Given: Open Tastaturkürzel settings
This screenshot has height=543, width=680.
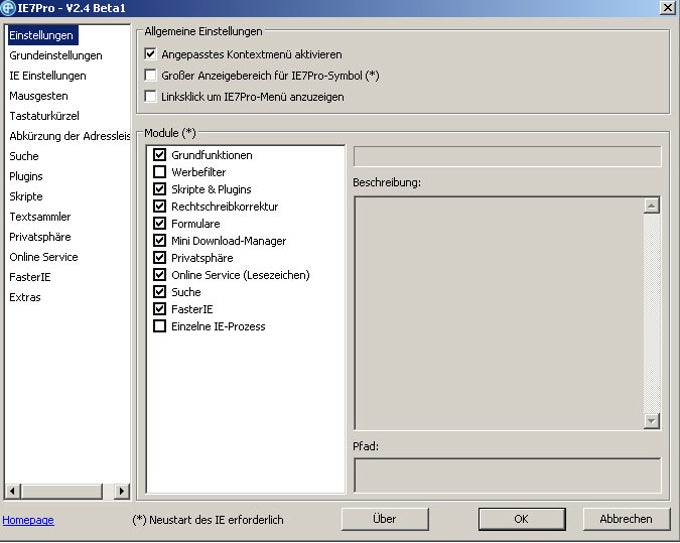Looking at the screenshot, I should point(44,116).
